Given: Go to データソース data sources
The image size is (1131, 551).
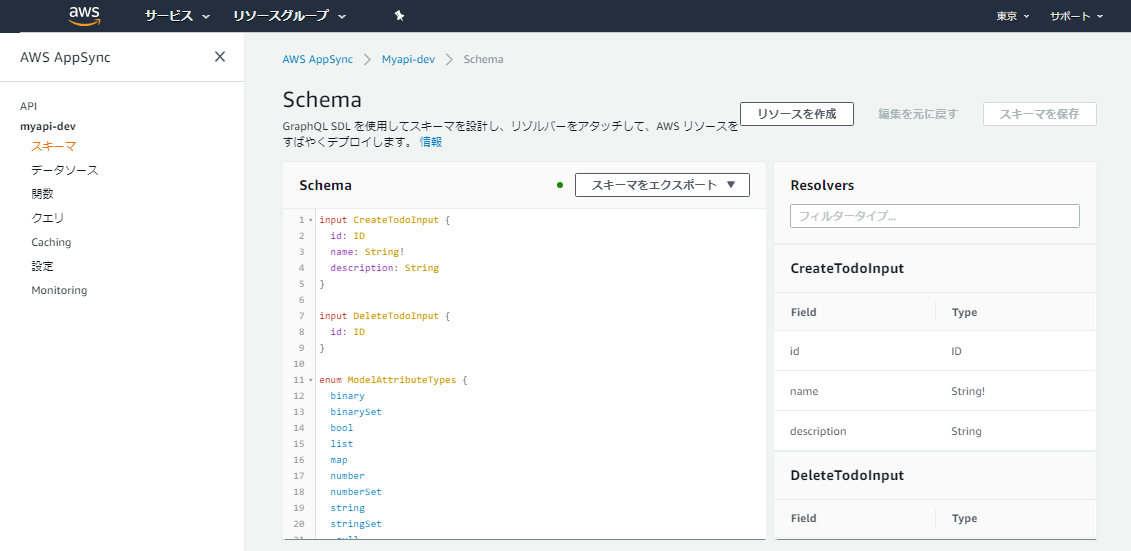Looking at the screenshot, I should [x=65, y=170].
